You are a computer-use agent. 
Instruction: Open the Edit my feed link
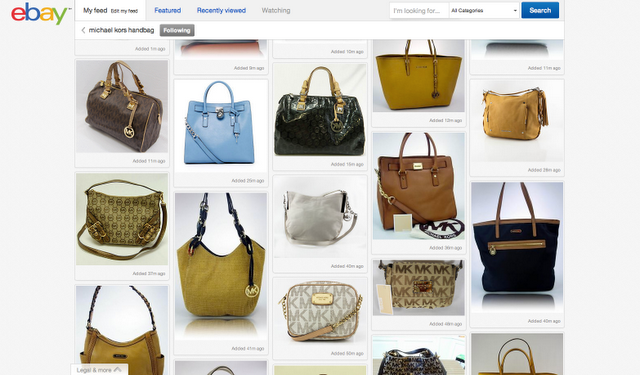[124, 11]
